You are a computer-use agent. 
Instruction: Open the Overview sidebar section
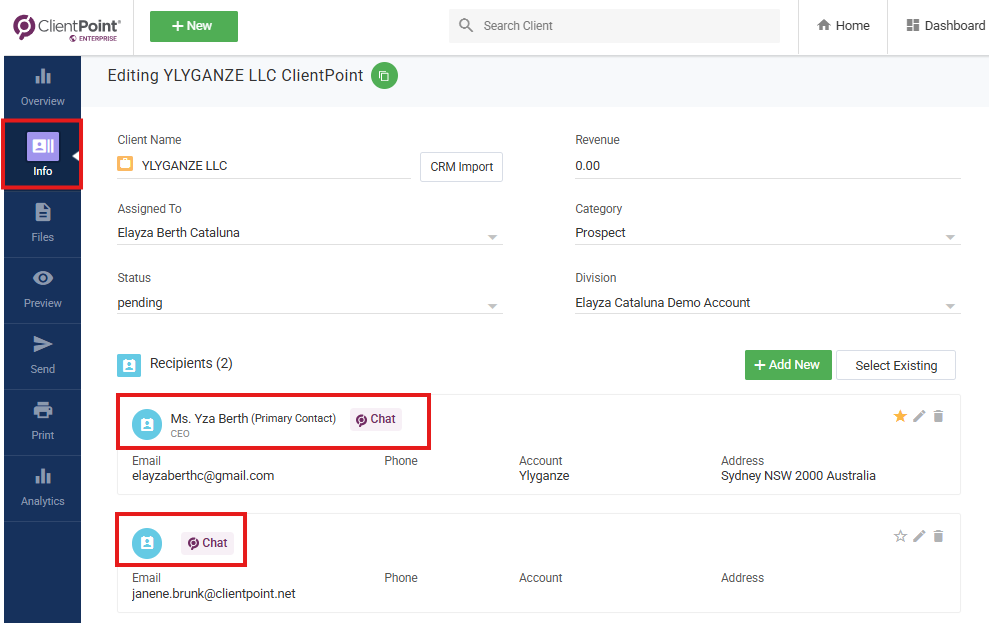tap(42, 88)
